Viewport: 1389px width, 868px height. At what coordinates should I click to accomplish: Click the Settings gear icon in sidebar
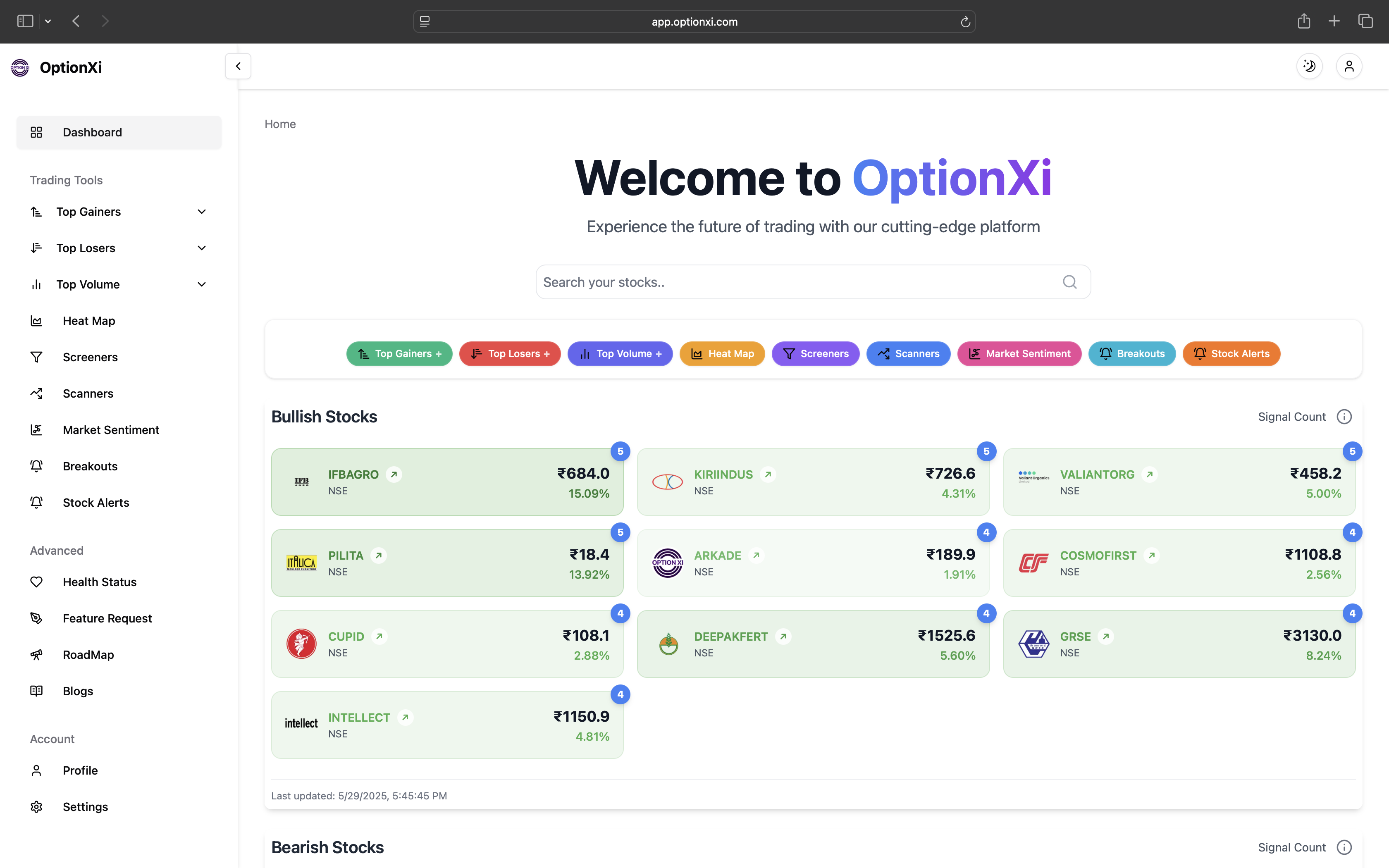tap(36, 806)
